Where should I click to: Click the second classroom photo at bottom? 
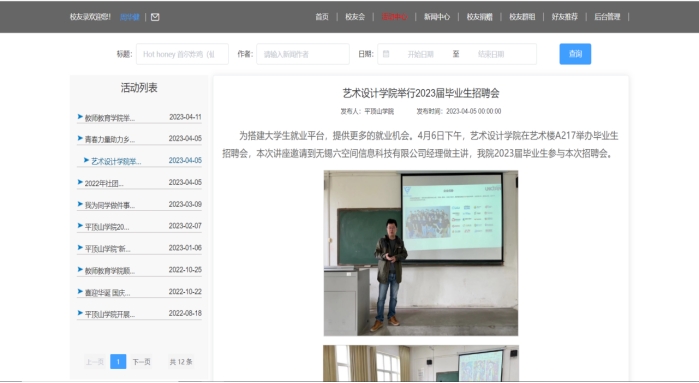421,363
